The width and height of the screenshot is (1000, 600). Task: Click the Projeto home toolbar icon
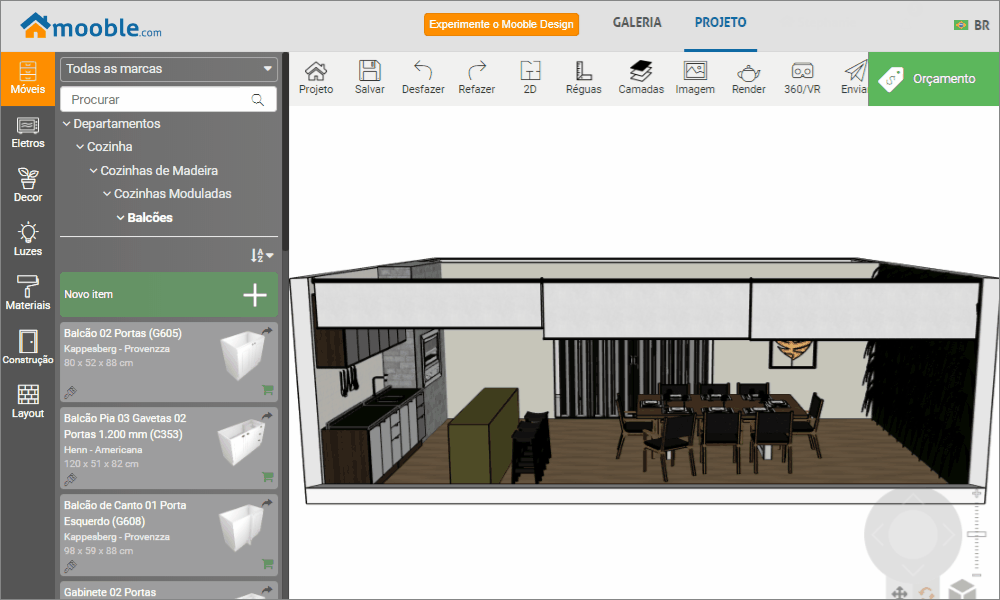316,78
